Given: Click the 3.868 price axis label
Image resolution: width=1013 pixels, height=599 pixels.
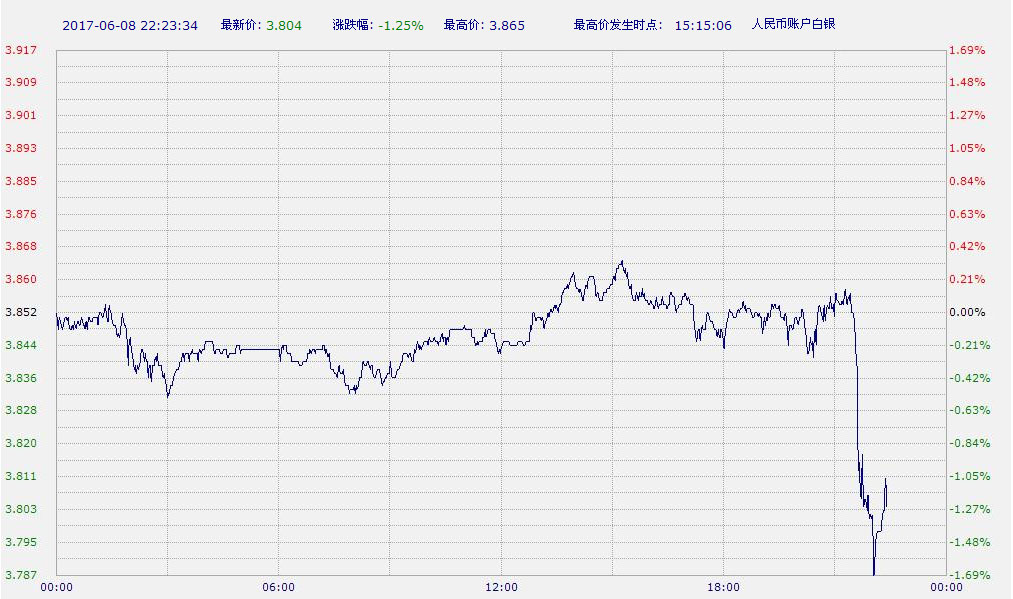Looking at the screenshot, I should [x=21, y=246].
